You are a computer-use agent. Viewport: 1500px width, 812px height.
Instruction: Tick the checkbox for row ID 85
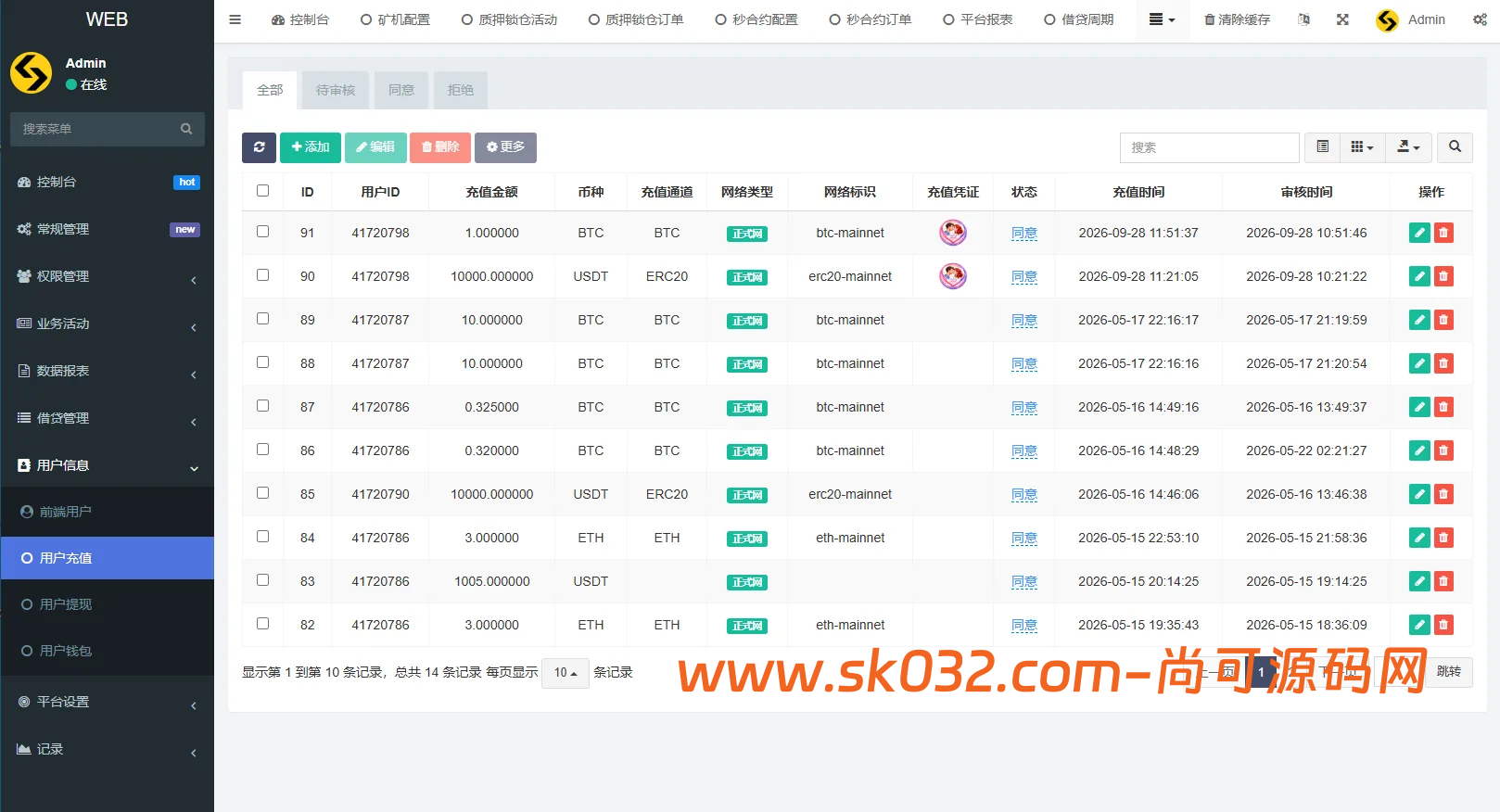[x=262, y=493]
